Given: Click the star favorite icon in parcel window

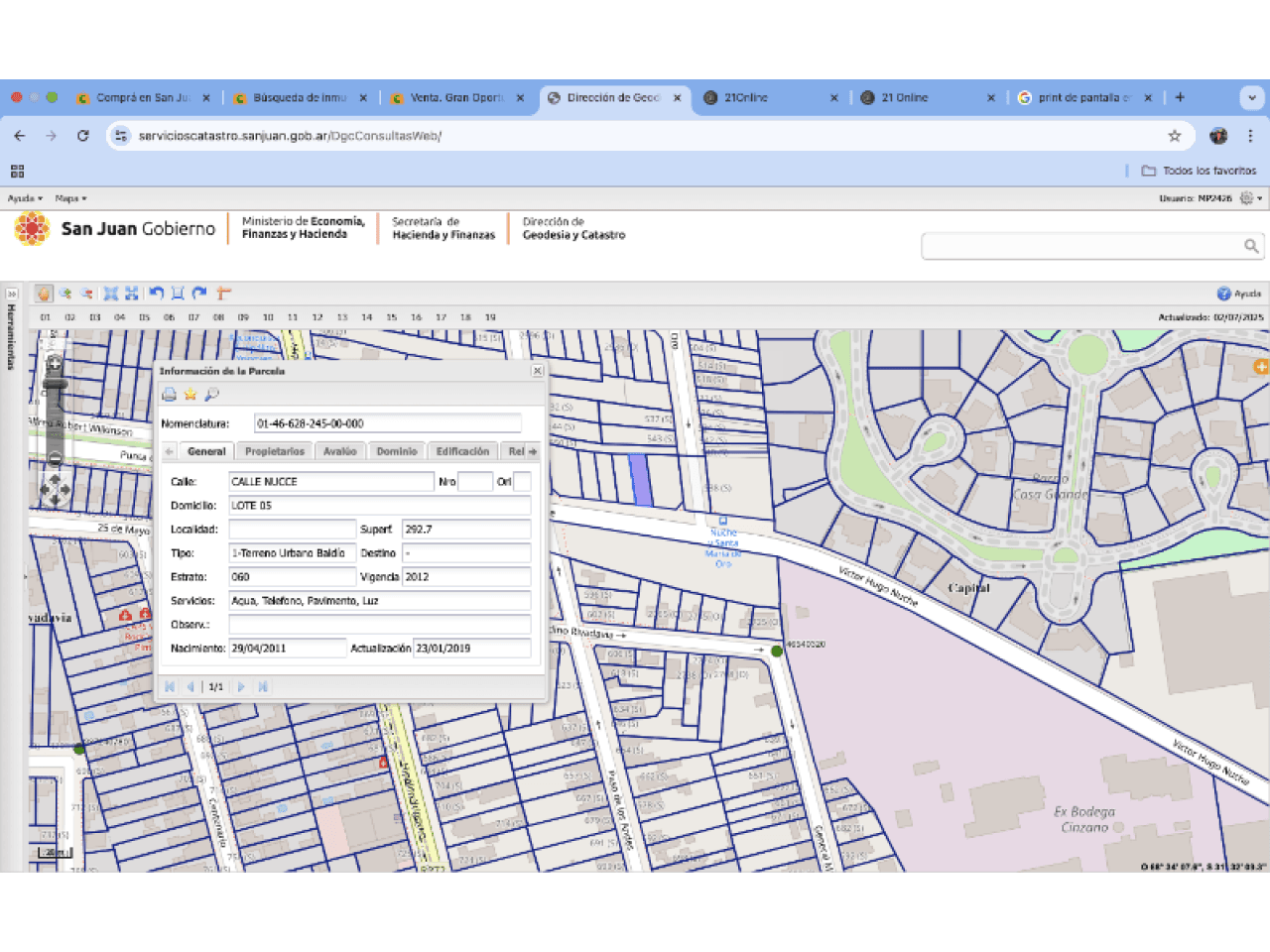Looking at the screenshot, I should (190, 395).
